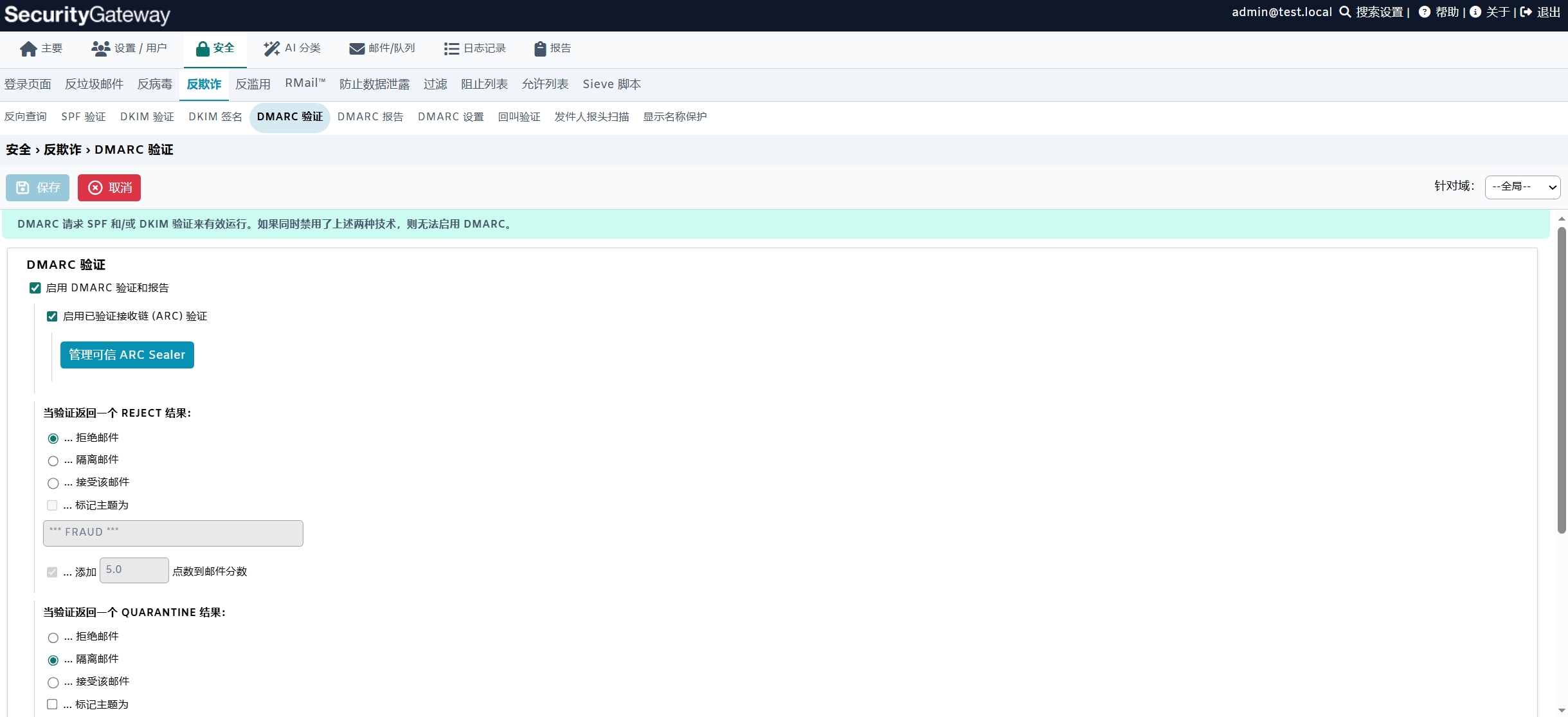This screenshot has width=1568, height=717.
Task: Click the floppy disk icon on 保存
Action: 23,188
